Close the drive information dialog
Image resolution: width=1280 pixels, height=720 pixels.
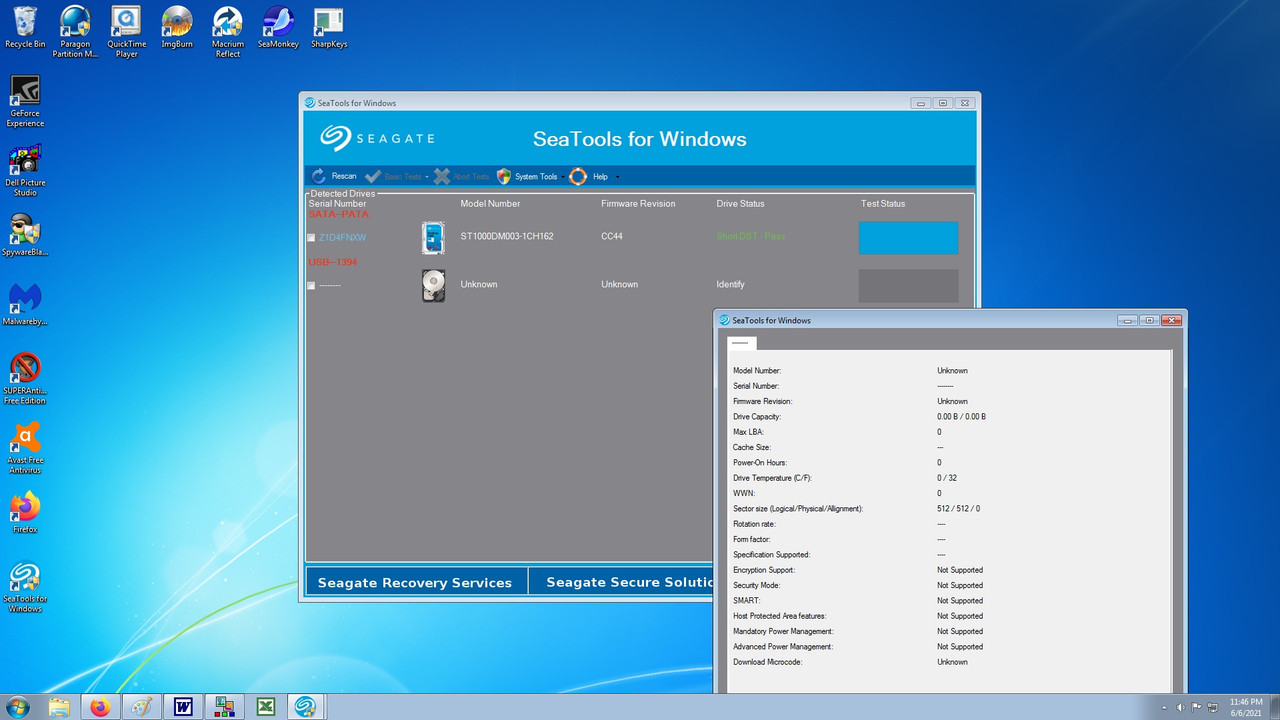point(1171,320)
